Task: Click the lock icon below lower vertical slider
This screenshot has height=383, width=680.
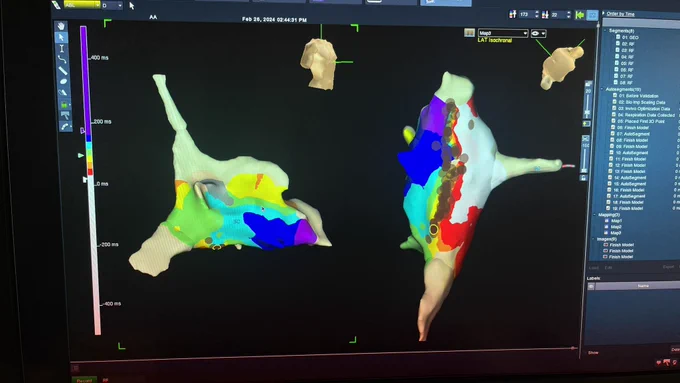Action: coord(584,178)
